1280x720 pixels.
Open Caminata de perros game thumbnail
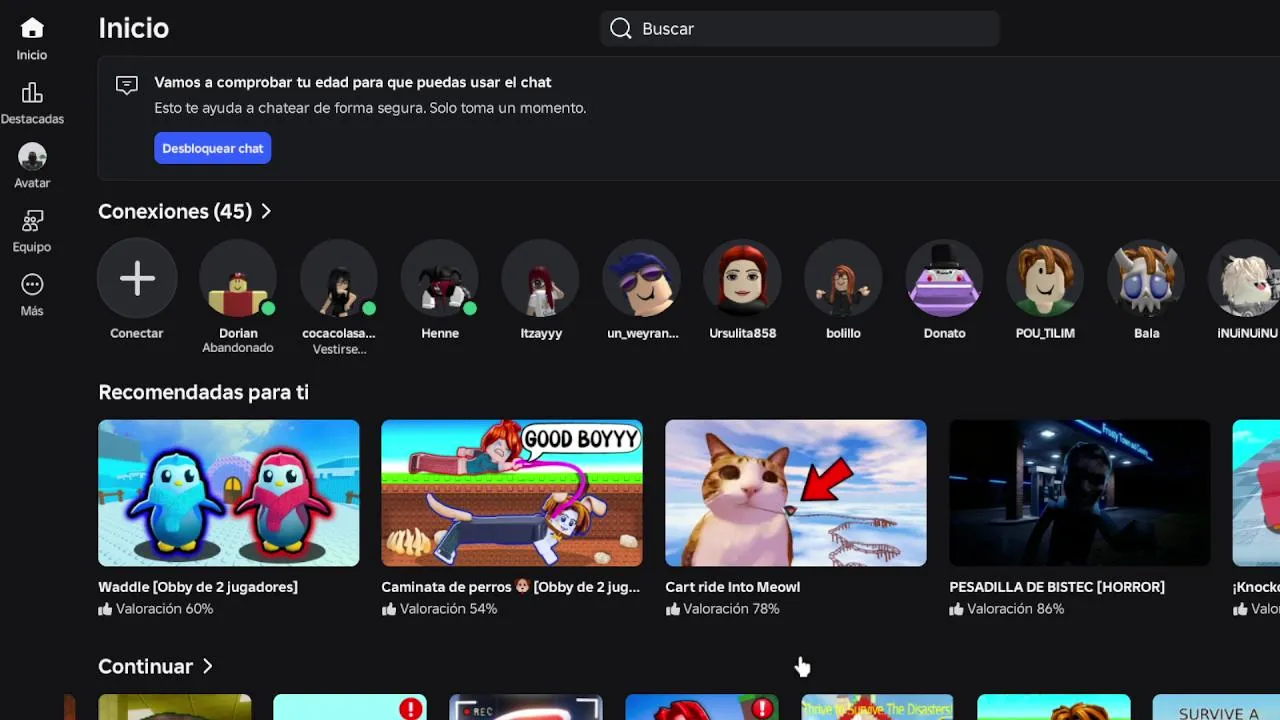(x=512, y=493)
